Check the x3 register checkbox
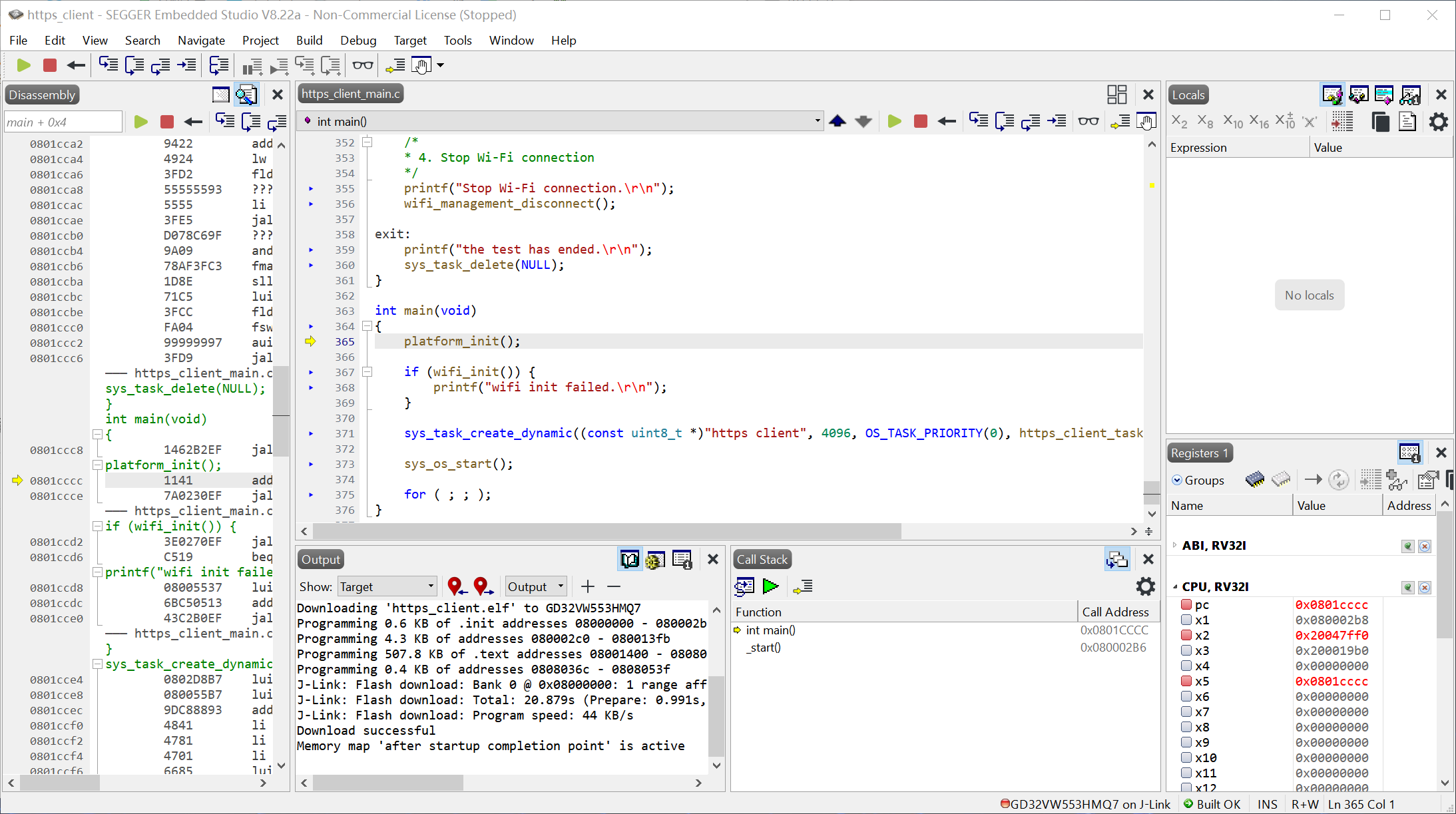The image size is (1456, 814). tap(1186, 651)
